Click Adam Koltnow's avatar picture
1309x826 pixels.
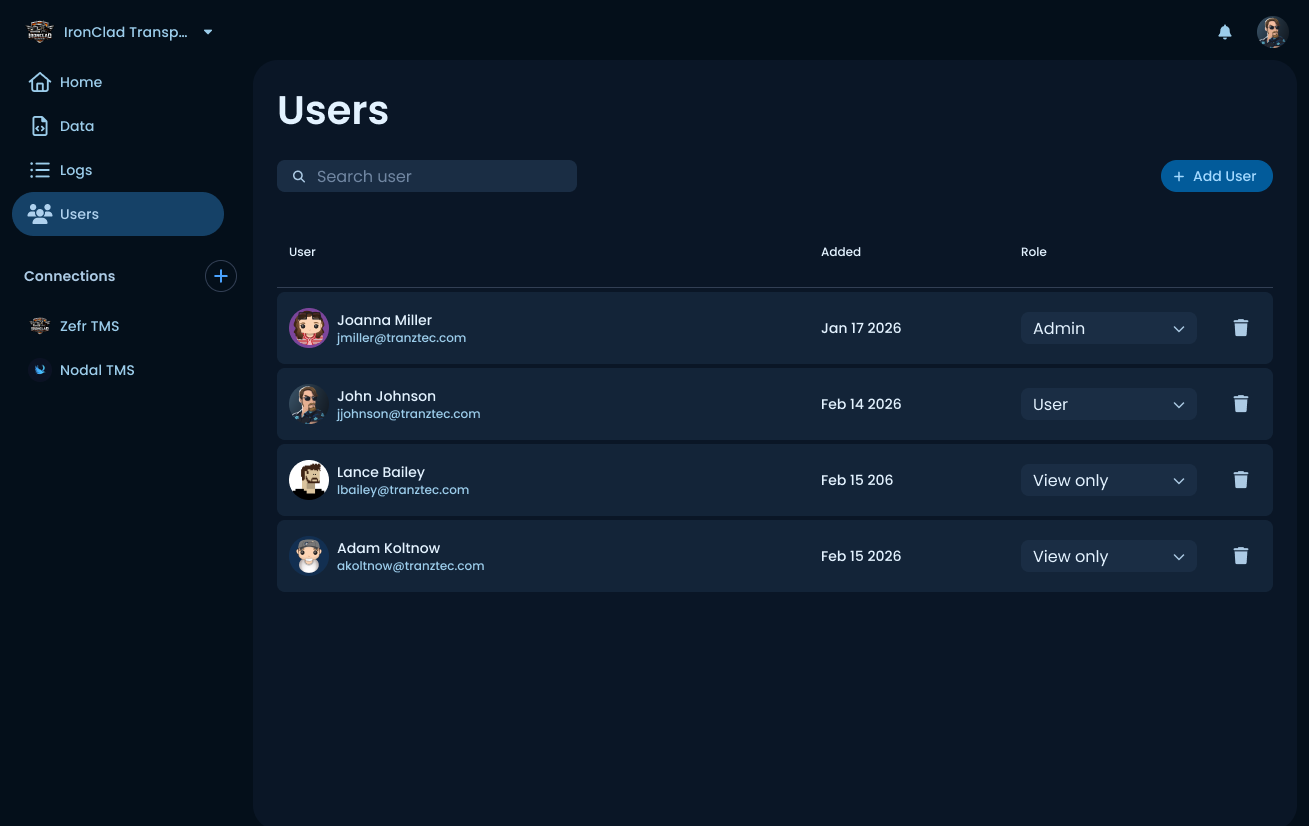(x=309, y=556)
